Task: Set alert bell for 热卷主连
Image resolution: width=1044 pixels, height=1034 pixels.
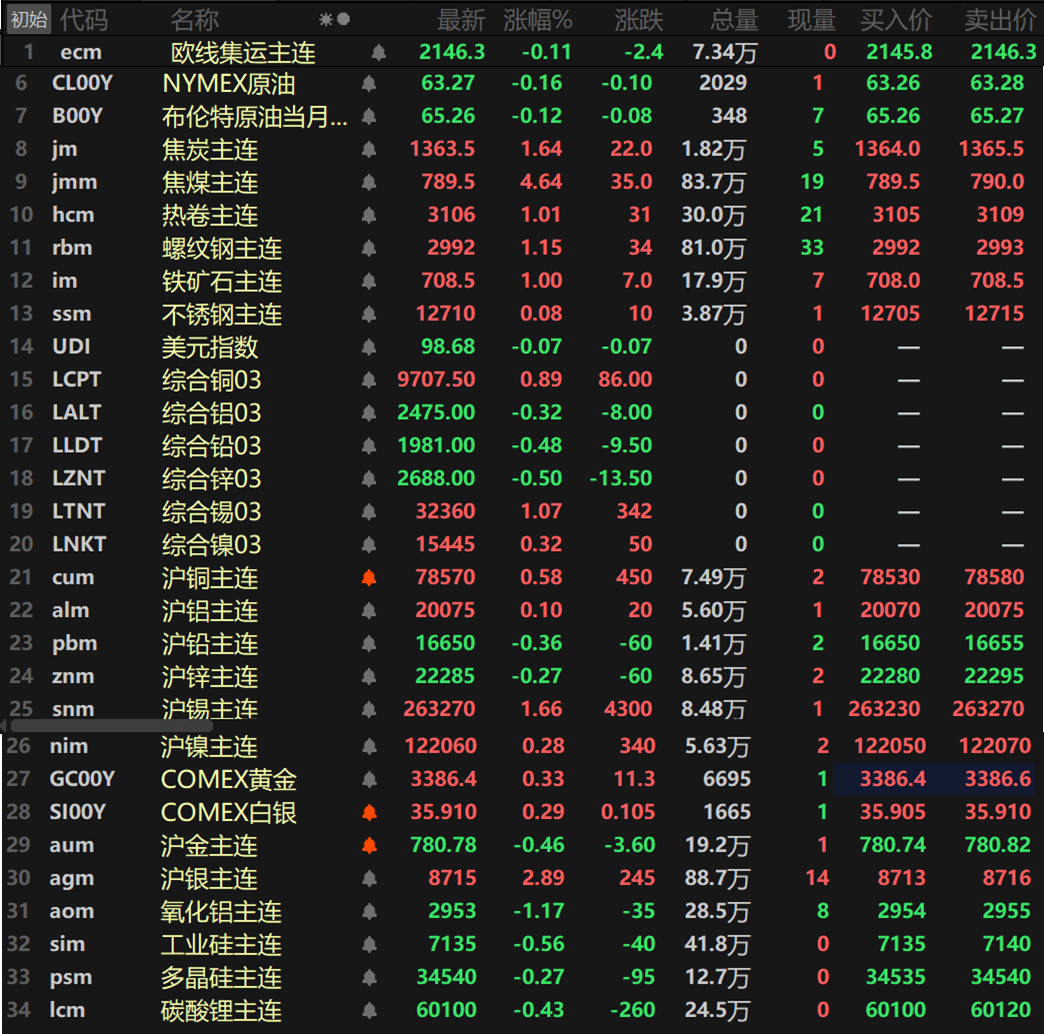Action: pos(369,216)
